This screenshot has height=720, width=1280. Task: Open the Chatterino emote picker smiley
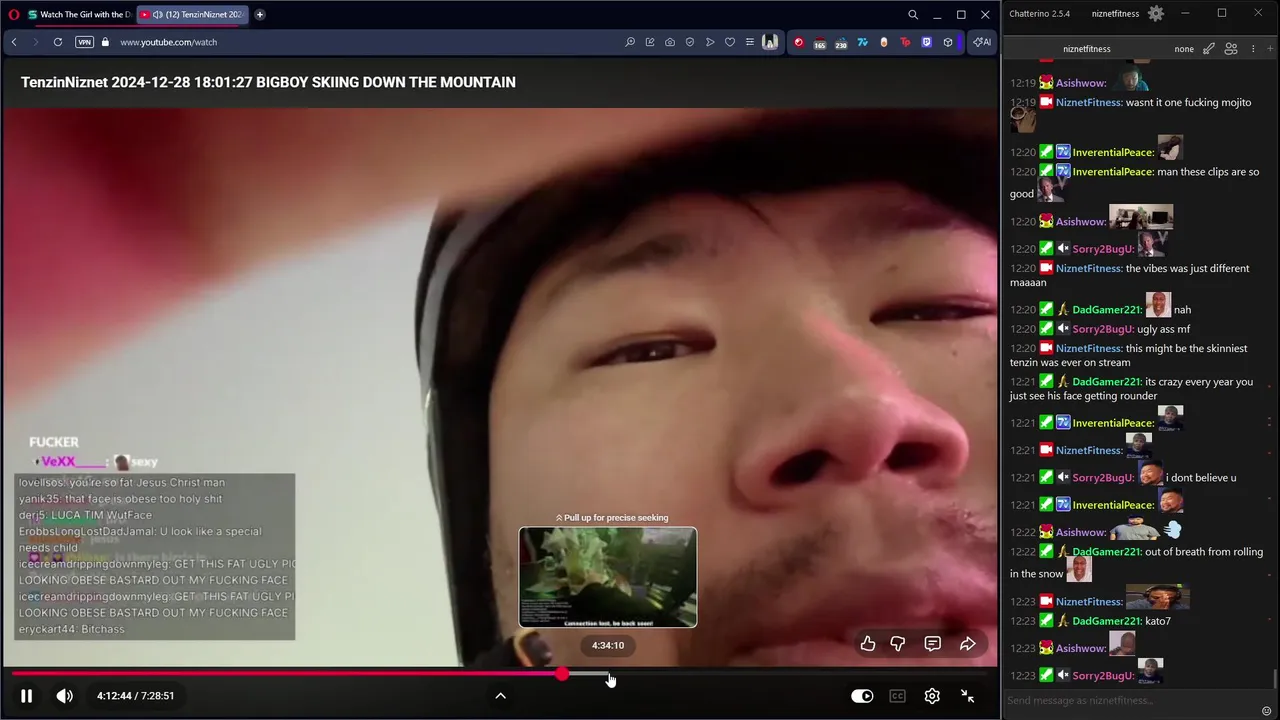click(x=1267, y=711)
